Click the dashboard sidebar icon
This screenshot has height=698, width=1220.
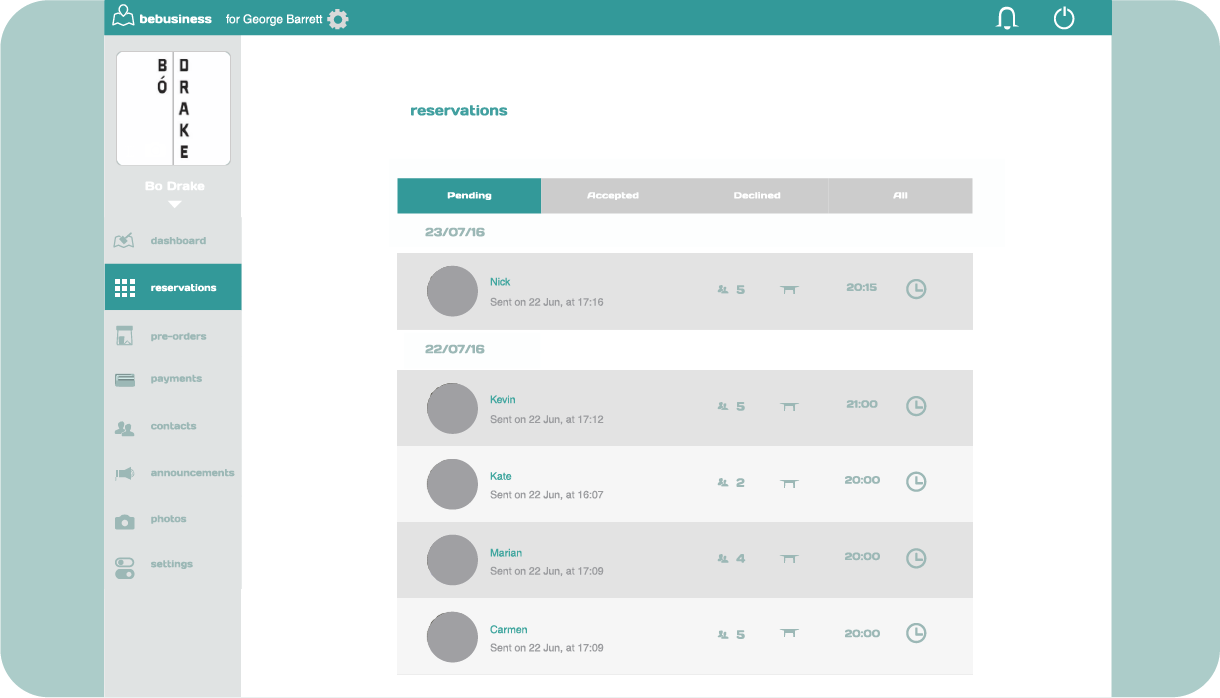click(124, 241)
